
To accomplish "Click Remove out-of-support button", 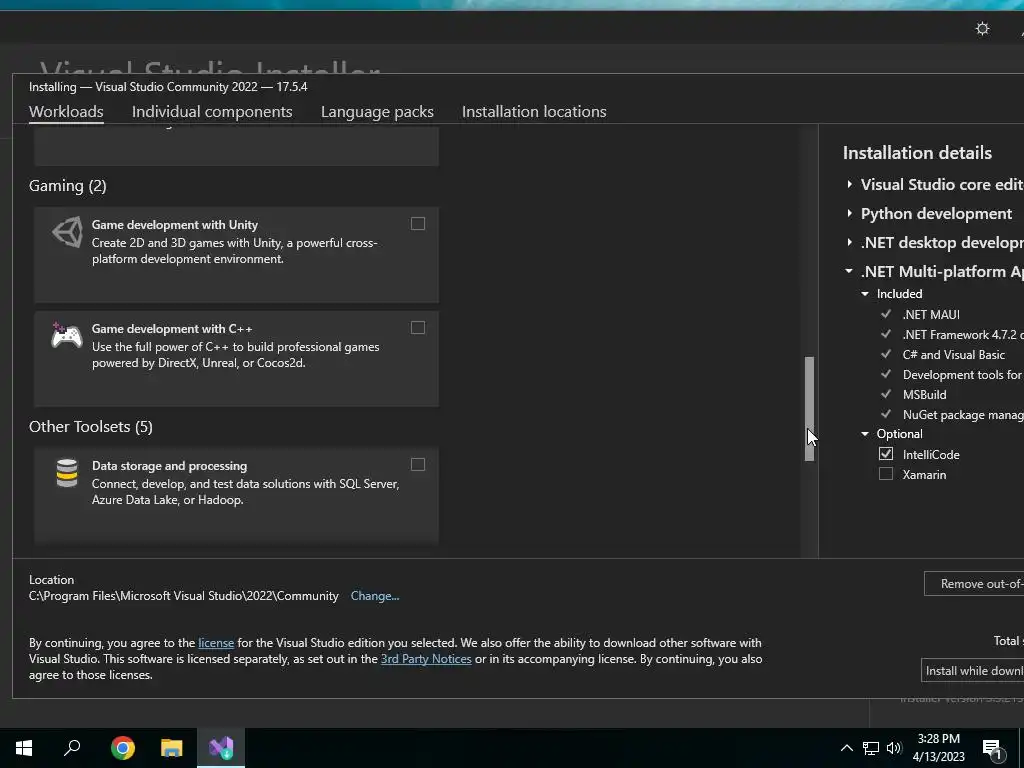I will [974, 584].
